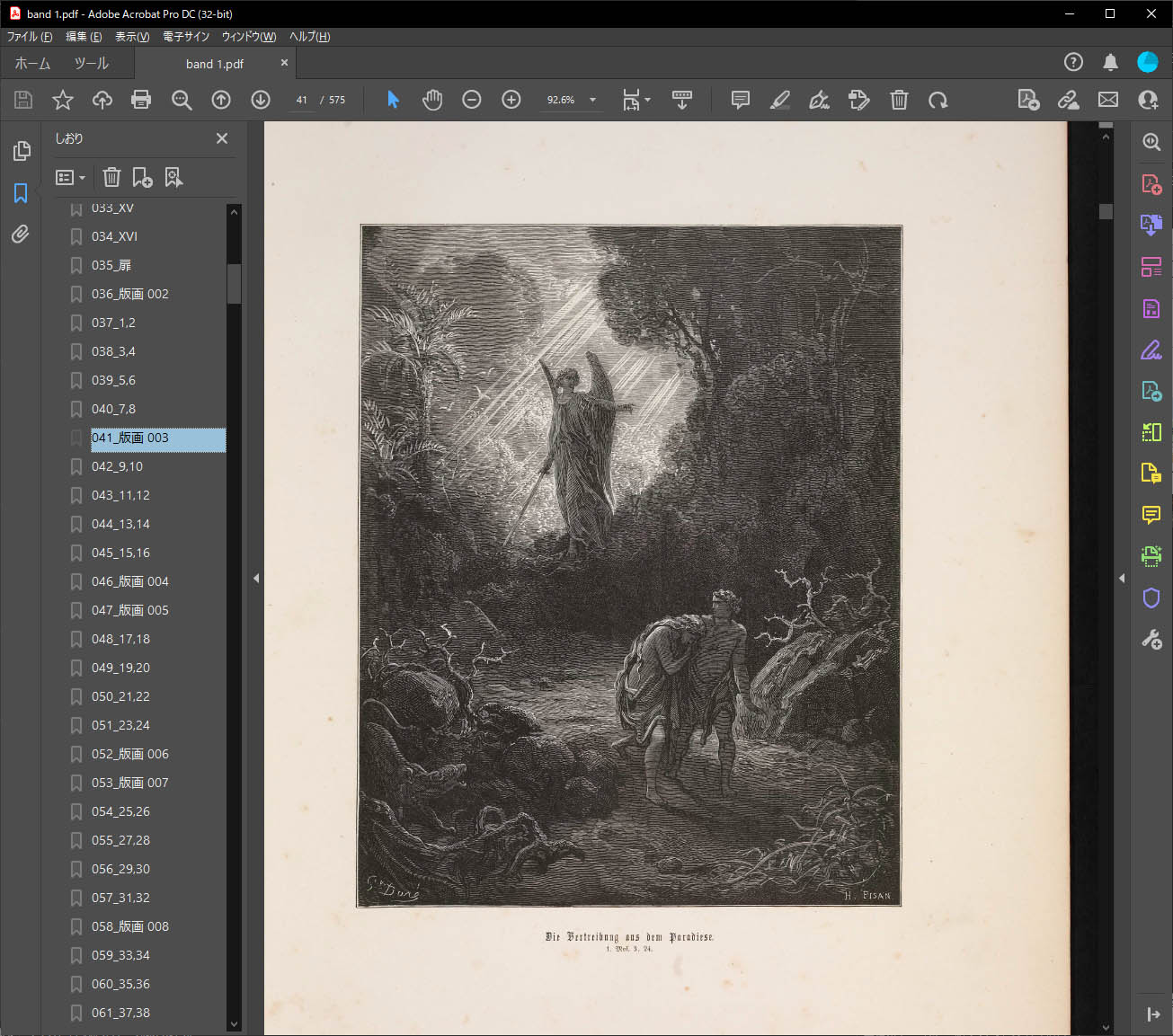The height and width of the screenshot is (1036, 1173).
Task: Collapse the right tools pane arrow
Action: (x=1122, y=579)
